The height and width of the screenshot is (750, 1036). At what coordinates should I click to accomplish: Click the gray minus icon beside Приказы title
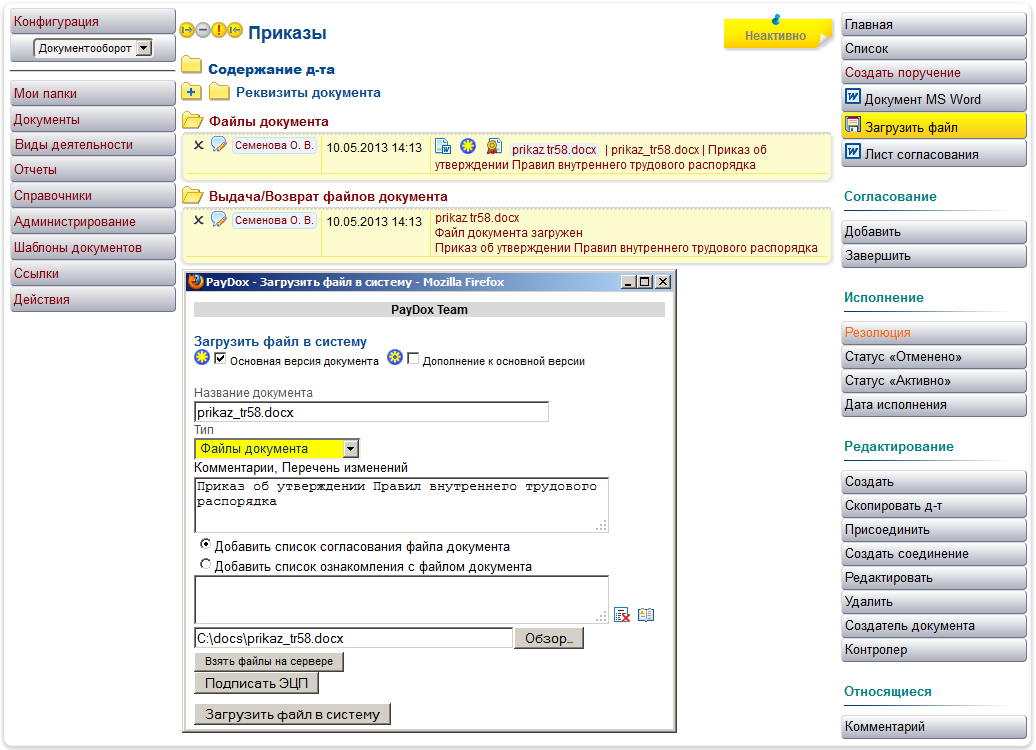[203, 30]
